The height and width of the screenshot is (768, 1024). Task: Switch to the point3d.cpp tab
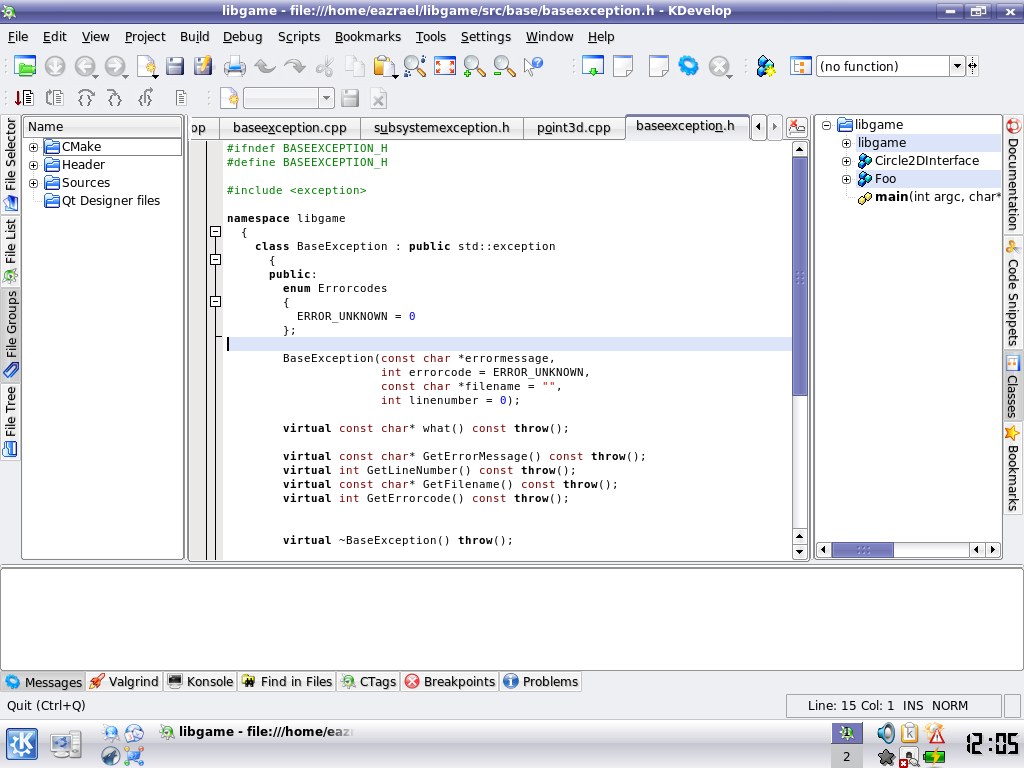[x=573, y=128]
